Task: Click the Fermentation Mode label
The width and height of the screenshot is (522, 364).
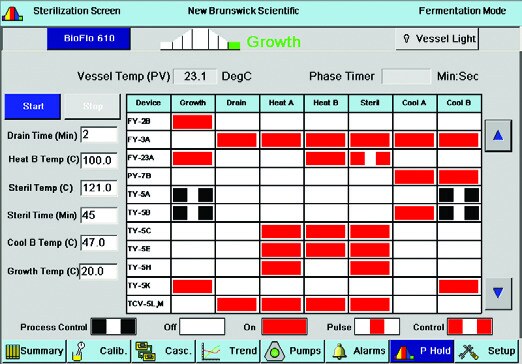Action: (462, 11)
